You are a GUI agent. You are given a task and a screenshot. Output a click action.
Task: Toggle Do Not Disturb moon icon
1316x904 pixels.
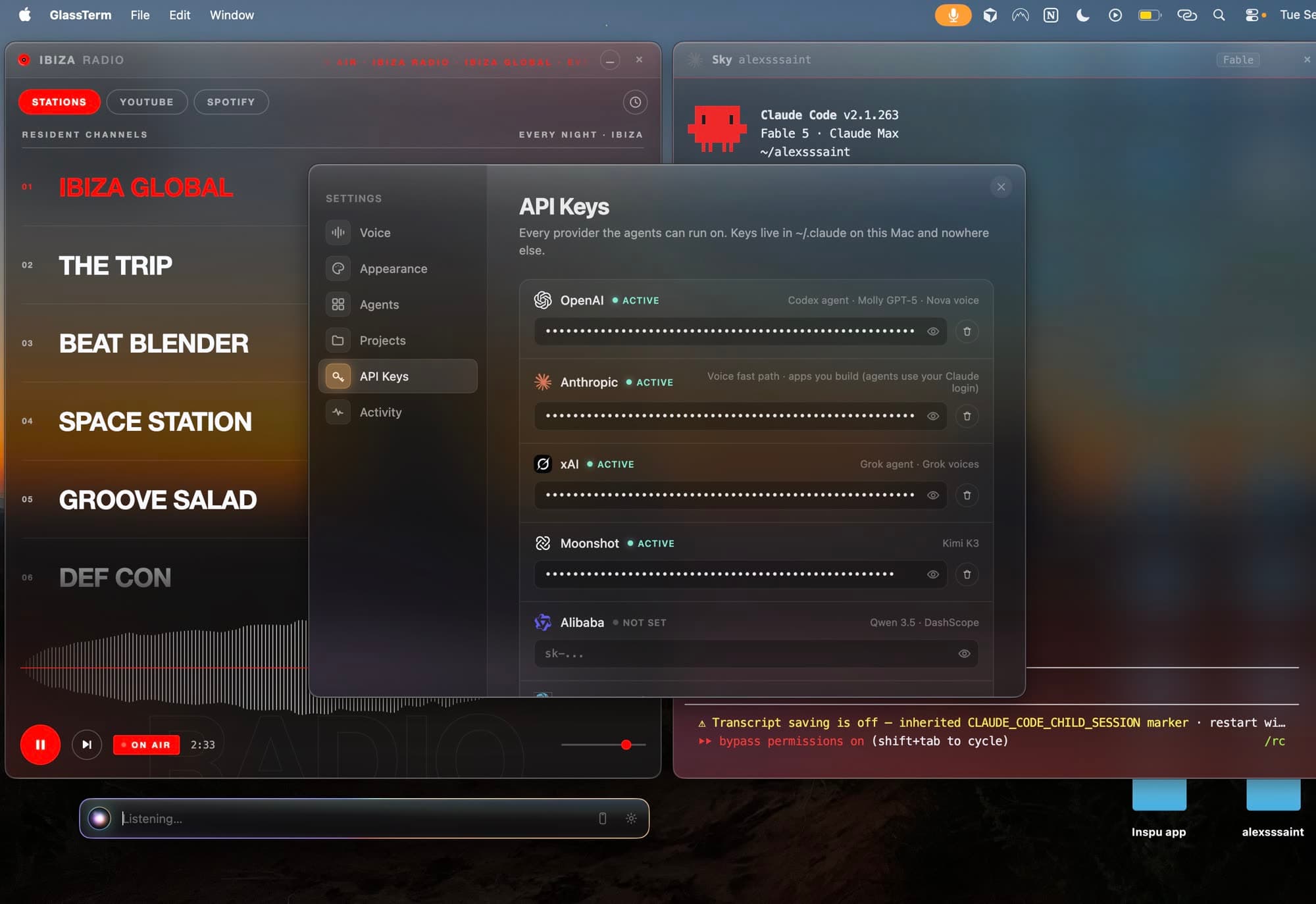pos(1082,14)
